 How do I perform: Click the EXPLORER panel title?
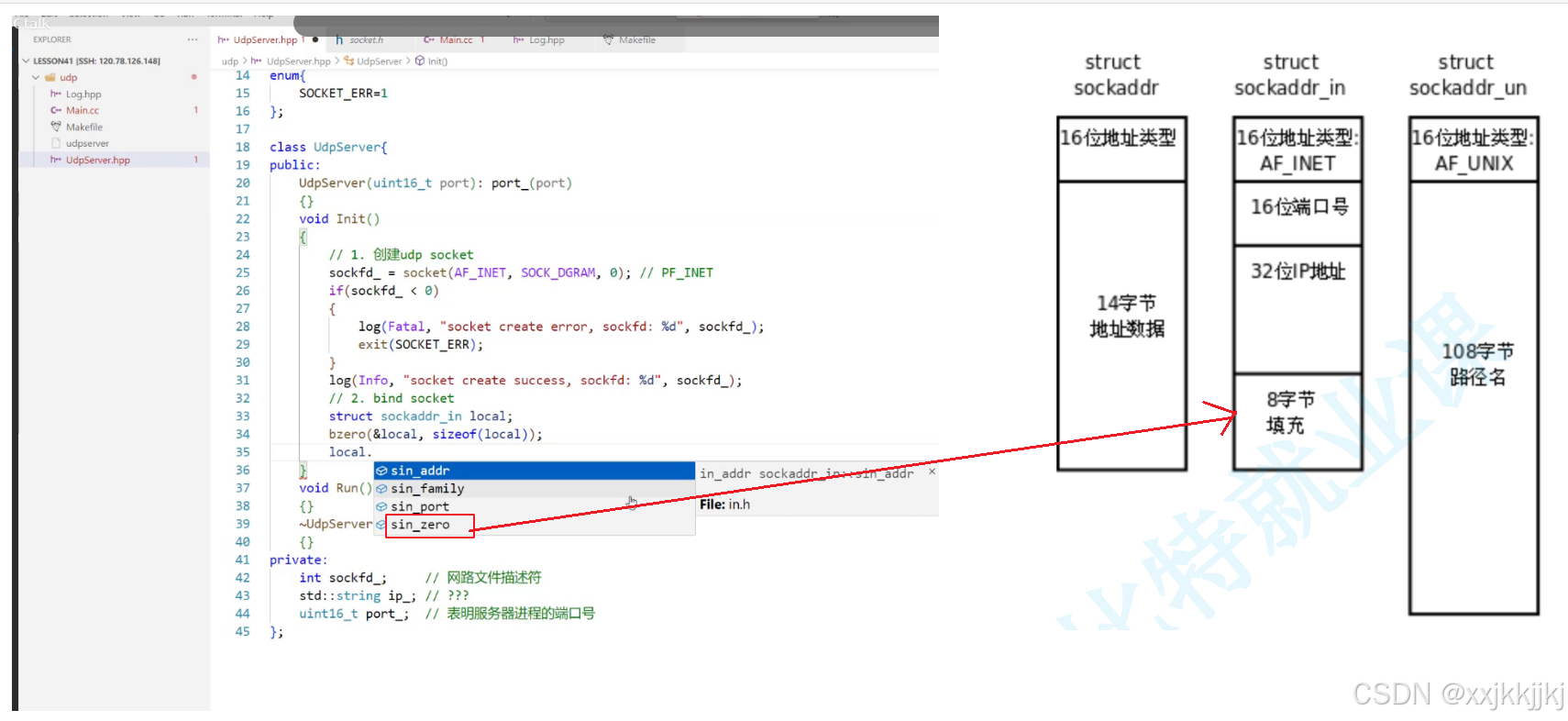(x=52, y=39)
